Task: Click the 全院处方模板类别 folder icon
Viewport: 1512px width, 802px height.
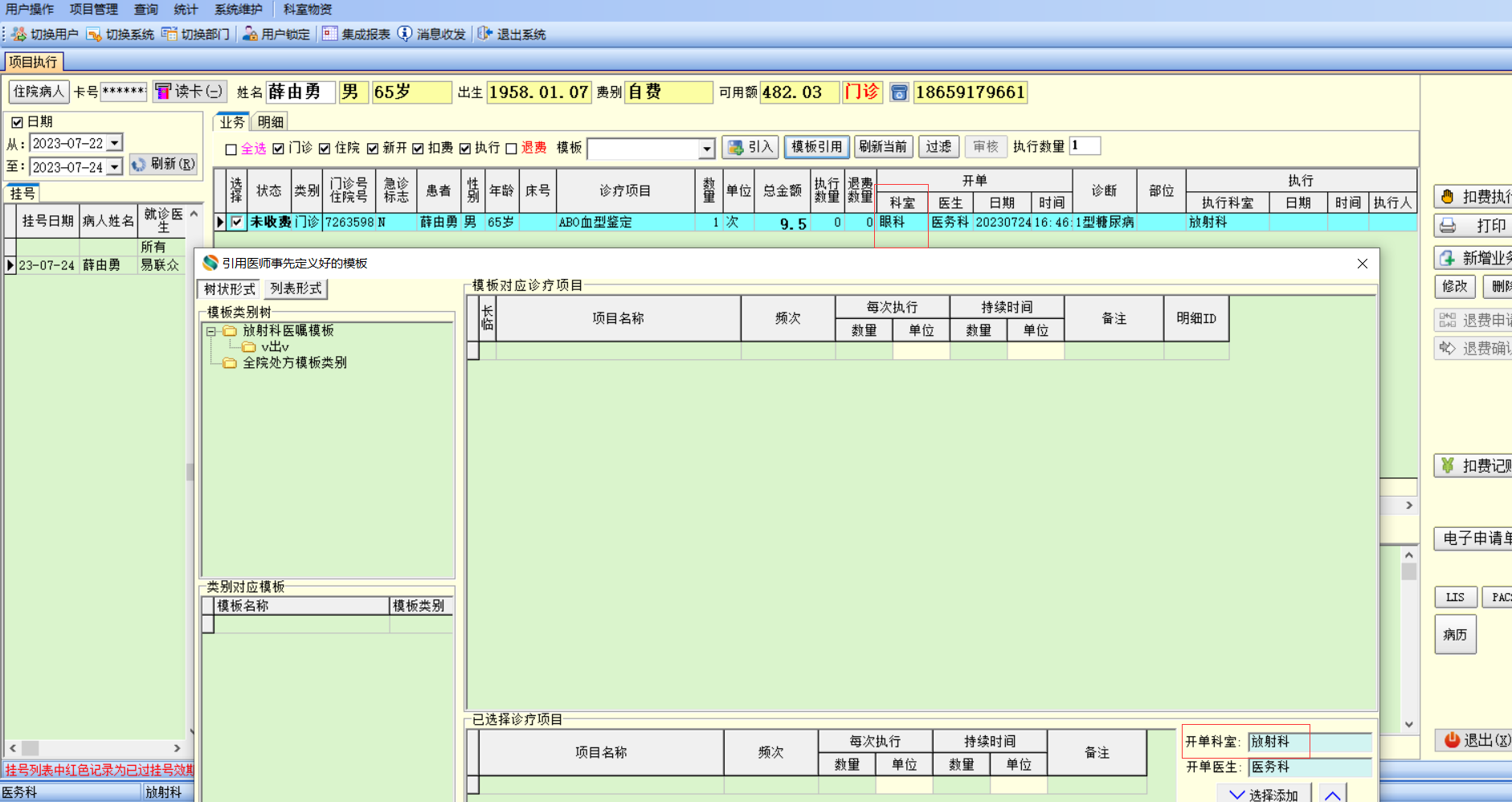Action: 230,363
